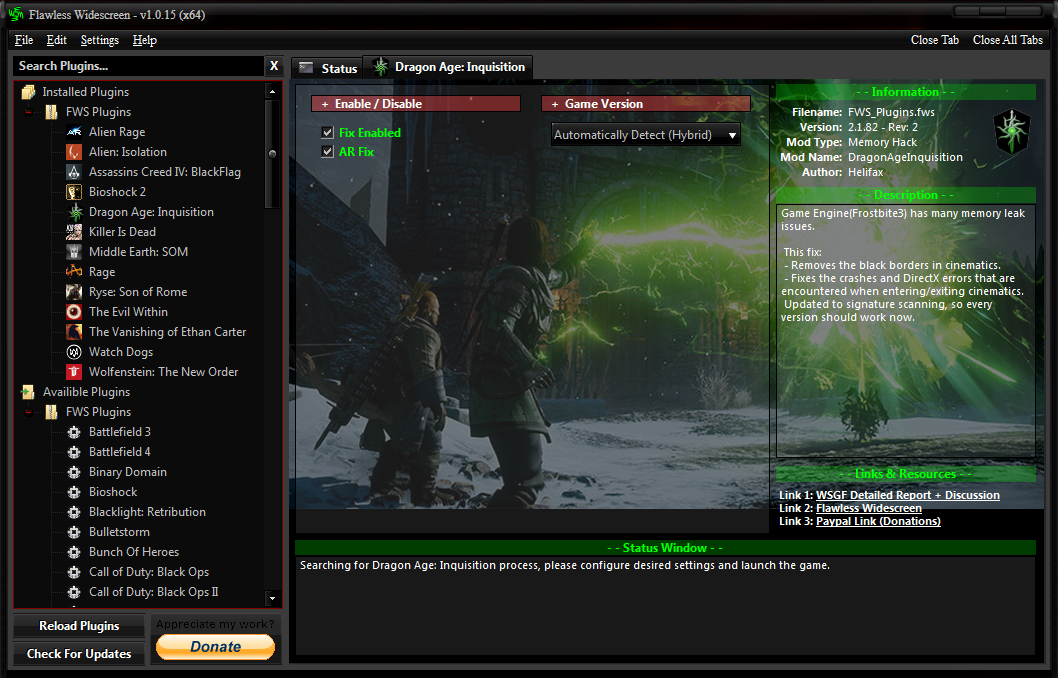1058x678 pixels.
Task: Click the Availible Plugins folder icon
Action: (28, 392)
